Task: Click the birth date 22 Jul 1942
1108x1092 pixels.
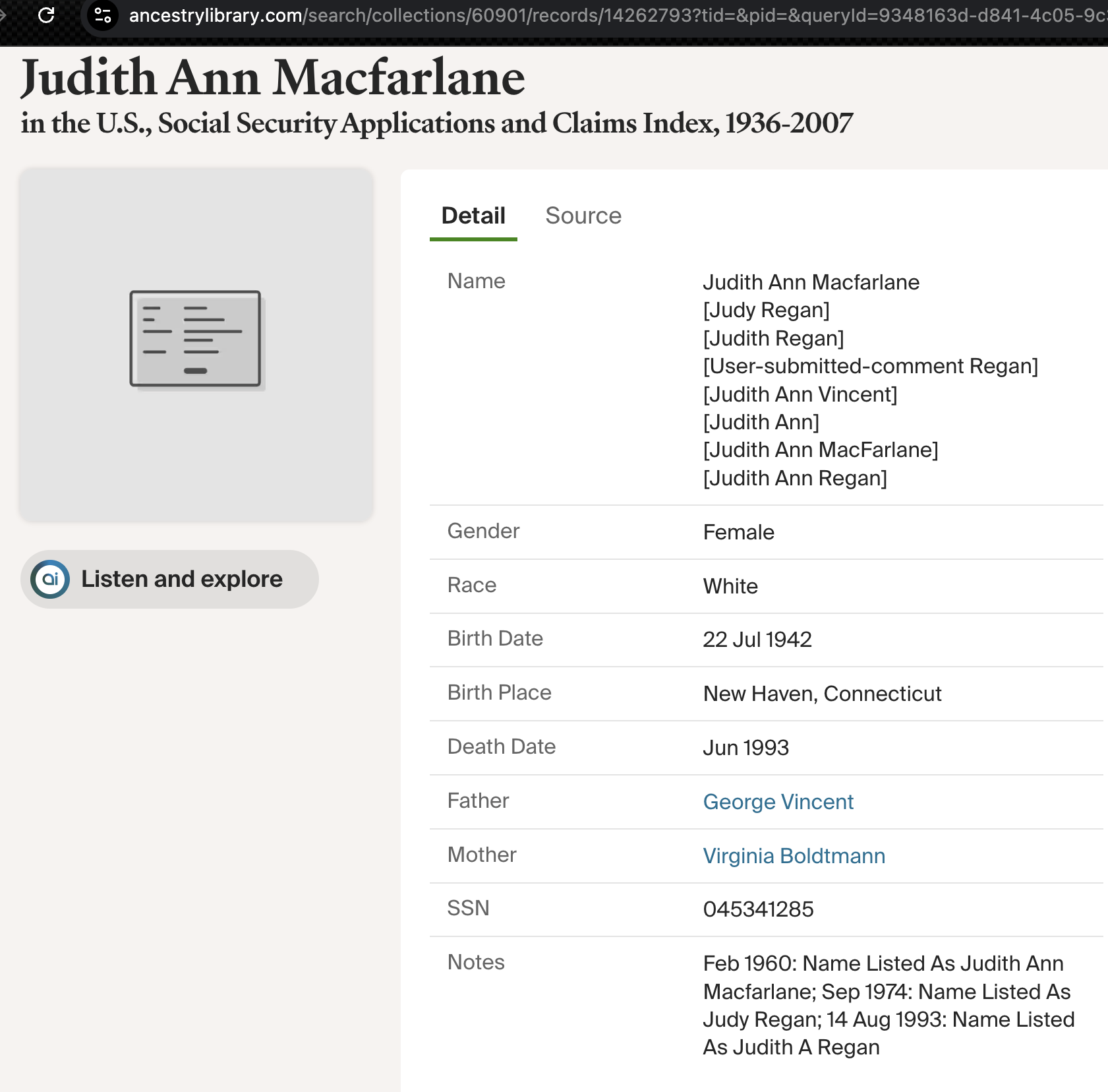Action: tap(757, 640)
